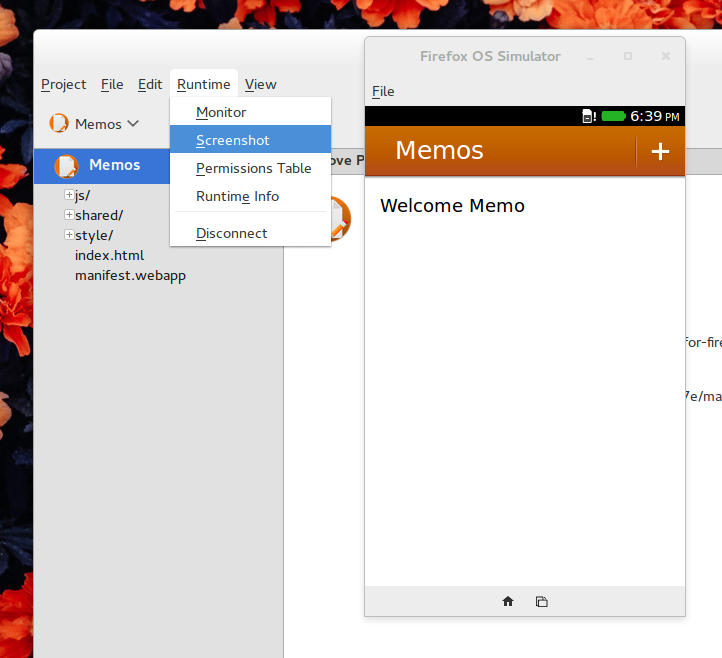Close the Firefox OS Simulator window

click(x=666, y=56)
